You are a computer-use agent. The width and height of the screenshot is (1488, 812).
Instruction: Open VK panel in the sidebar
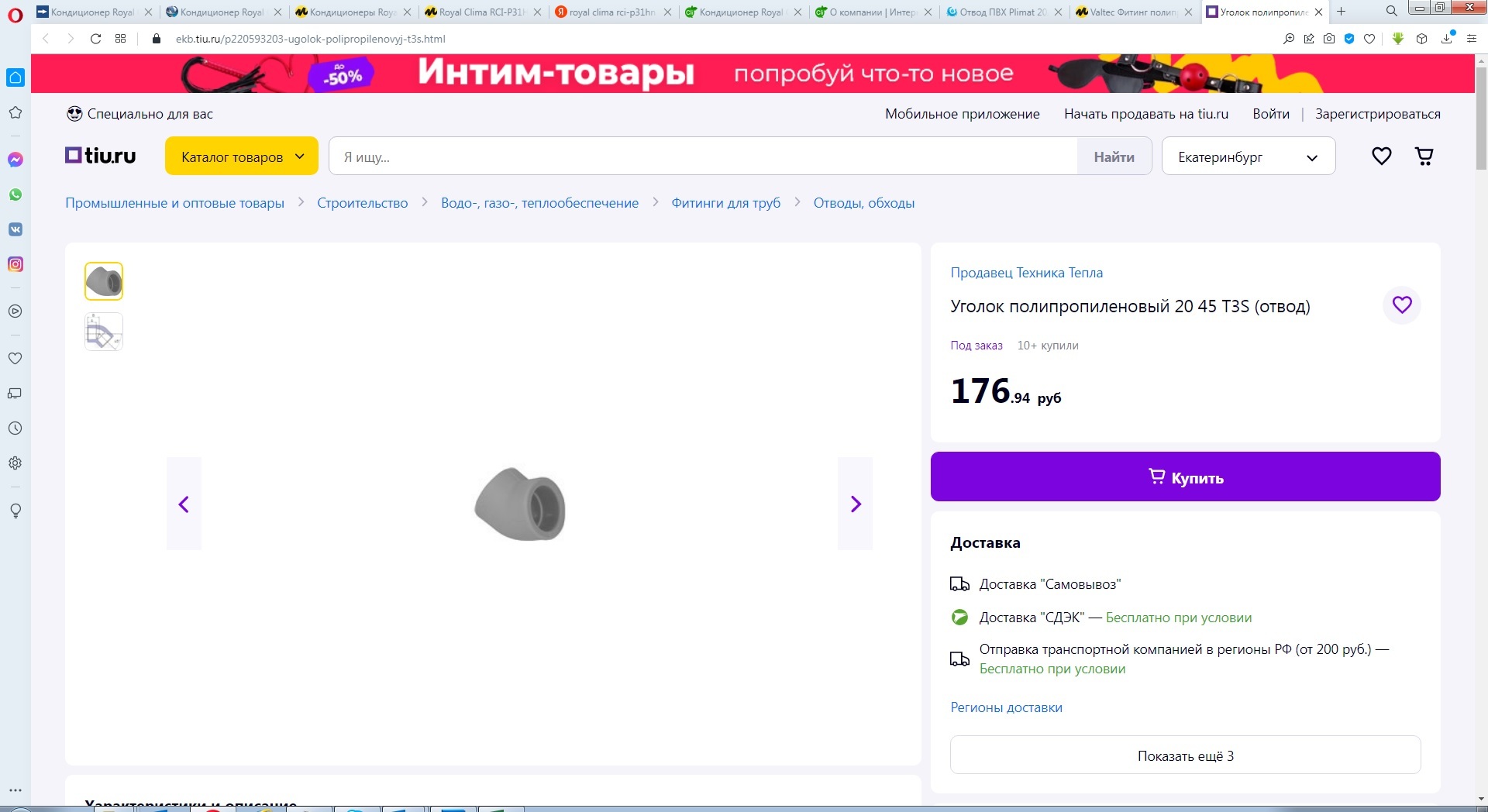[x=15, y=229]
